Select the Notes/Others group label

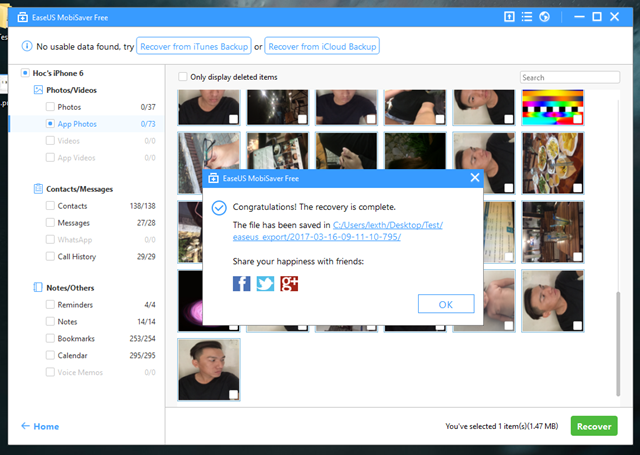70,288
